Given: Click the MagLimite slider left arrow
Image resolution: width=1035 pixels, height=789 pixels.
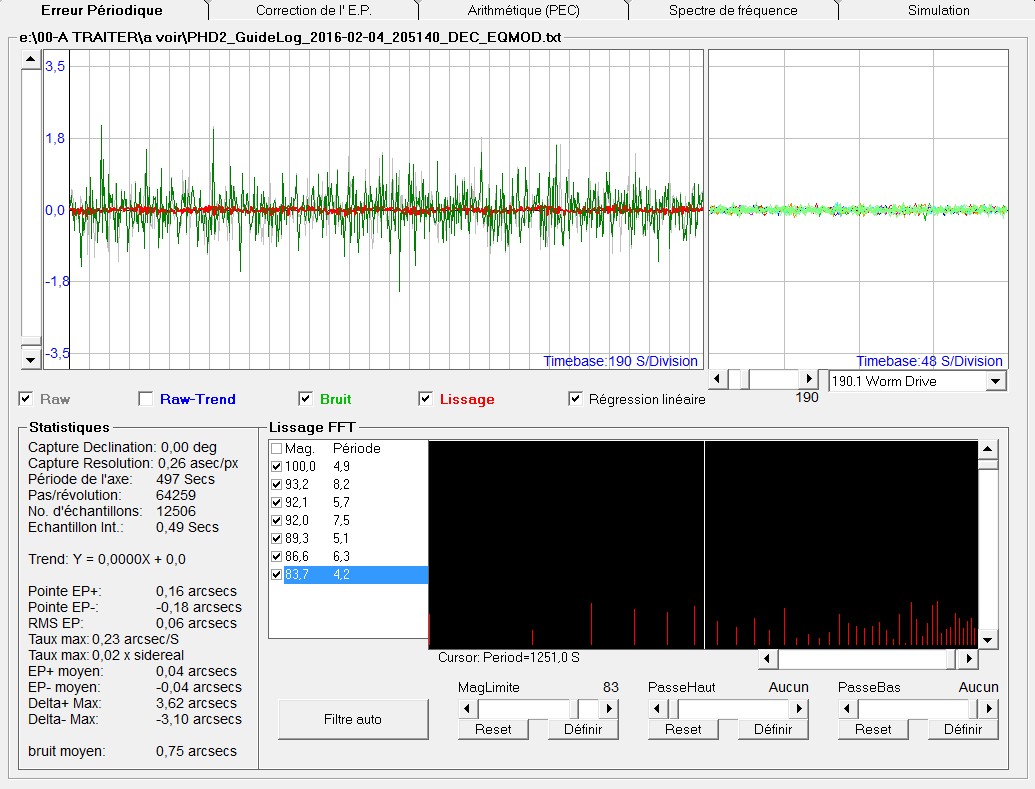Looking at the screenshot, I should click(468, 709).
